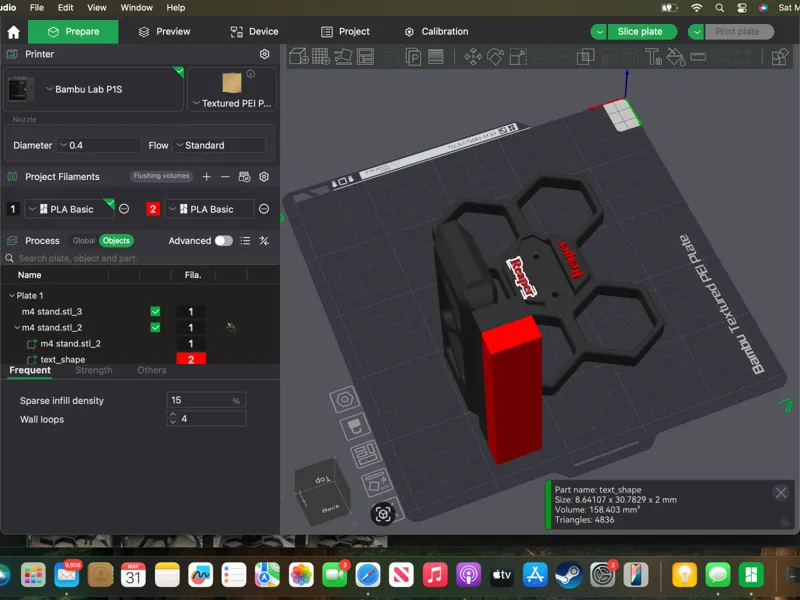Switch to the Device tab

[254, 32]
